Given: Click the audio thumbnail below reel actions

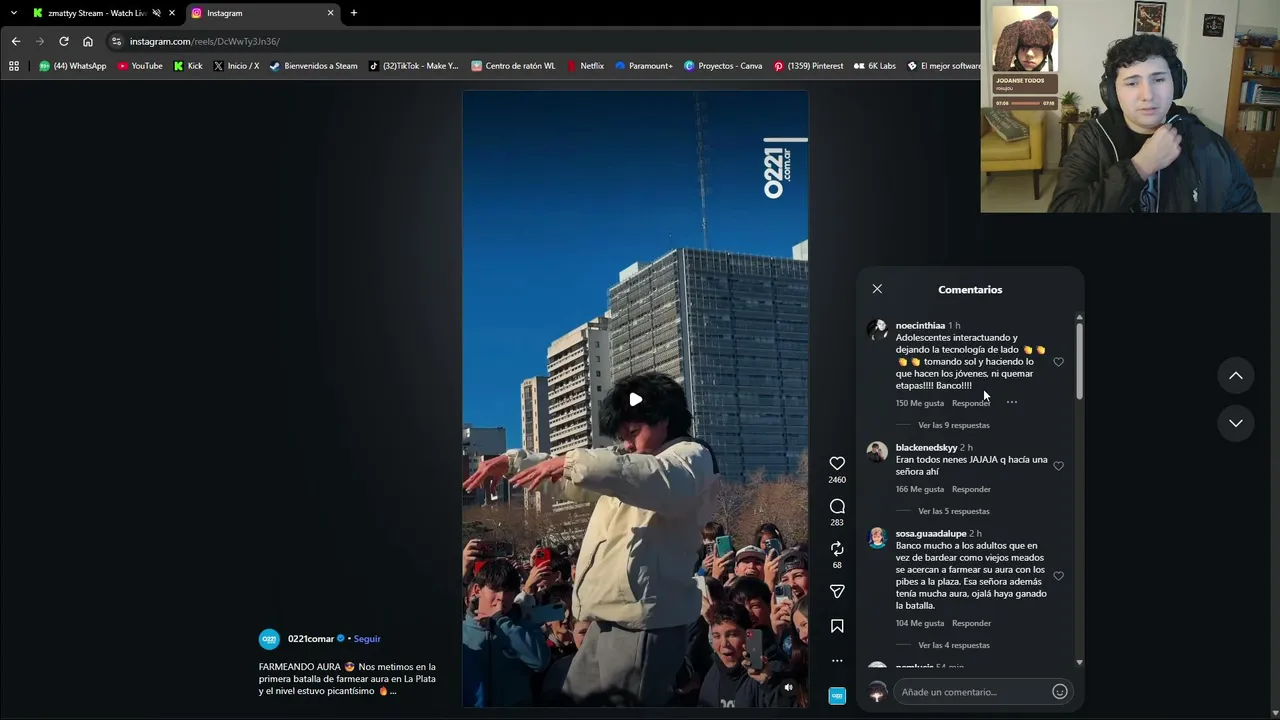Looking at the screenshot, I should 837,695.
